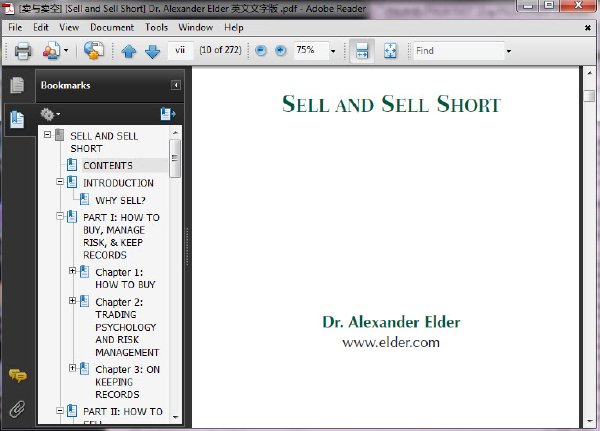Show the Pages thumbnails panel icon
This screenshot has height=431, width=600.
[x=17, y=85]
